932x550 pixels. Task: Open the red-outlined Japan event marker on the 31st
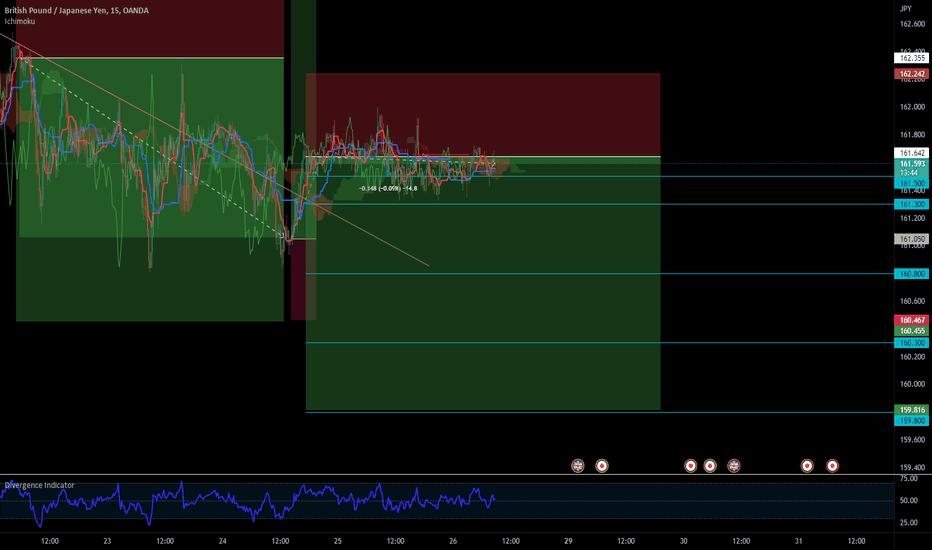[x=832, y=466]
